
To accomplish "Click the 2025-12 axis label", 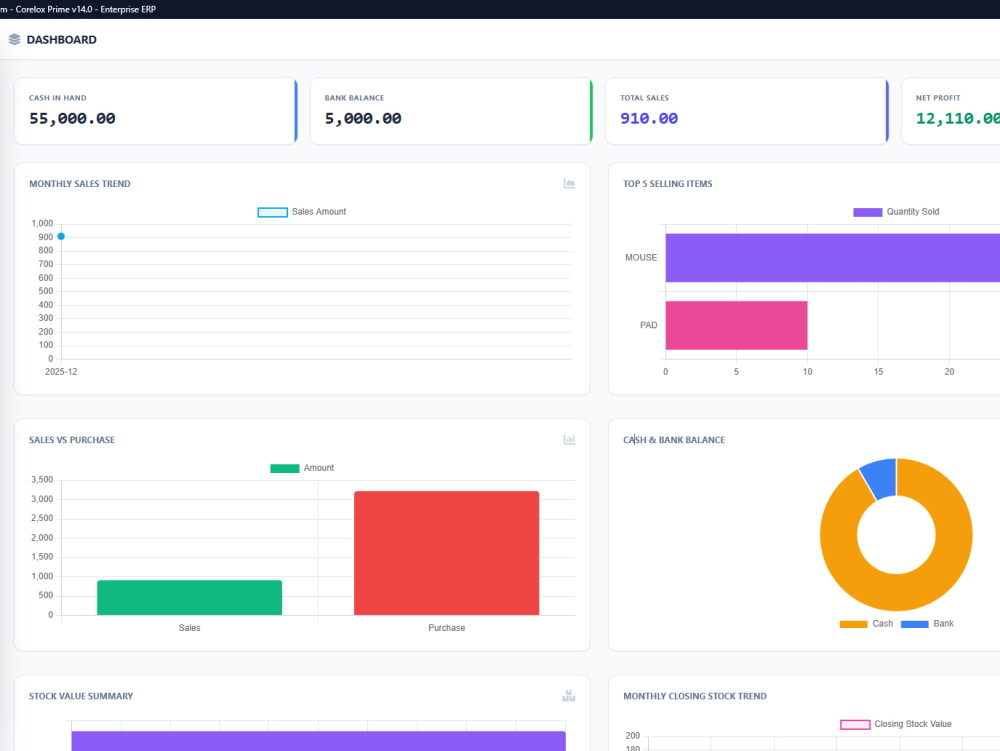I will 61,372.
